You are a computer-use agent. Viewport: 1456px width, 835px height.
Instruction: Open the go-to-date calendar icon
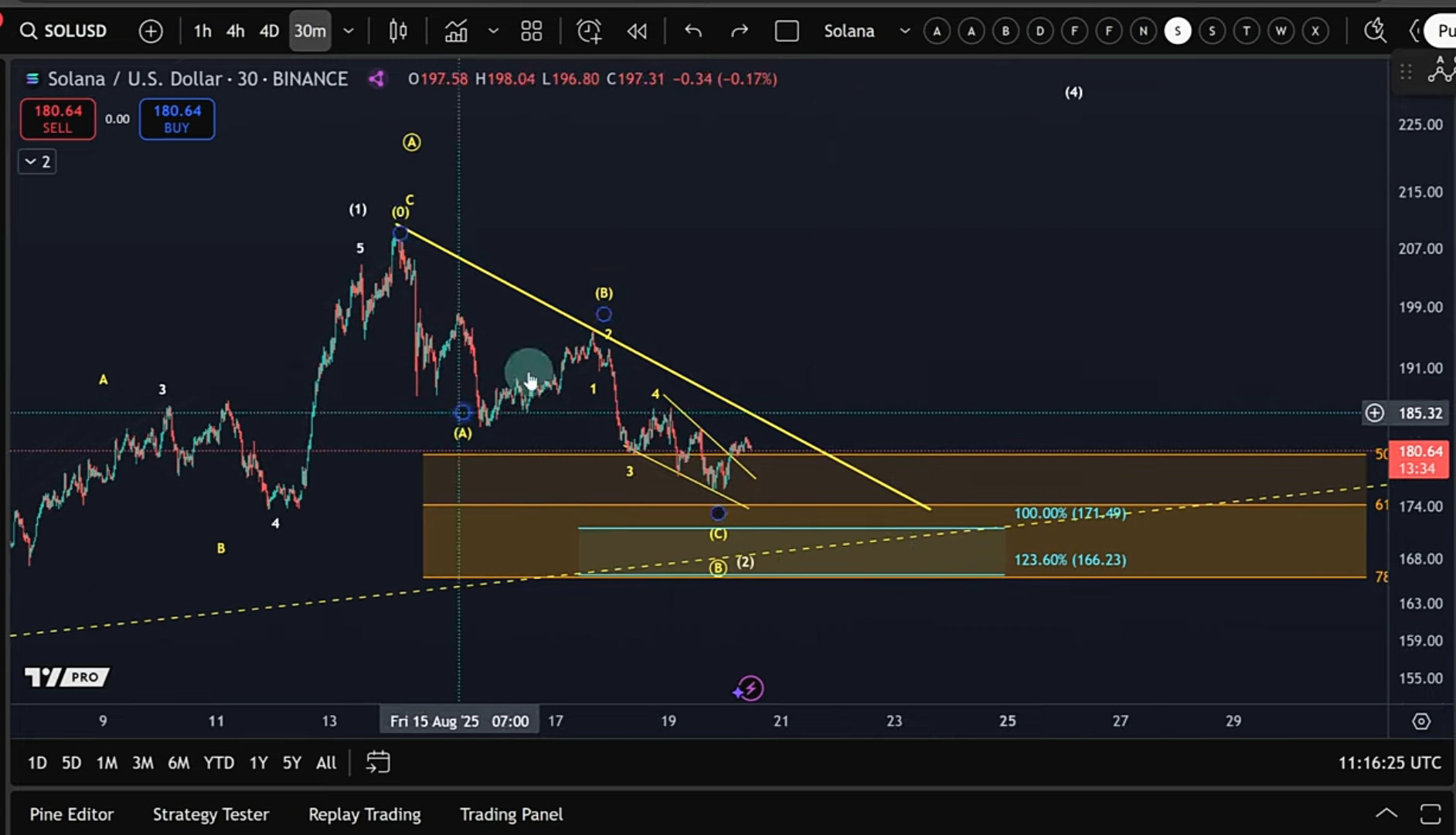coord(378,762)
